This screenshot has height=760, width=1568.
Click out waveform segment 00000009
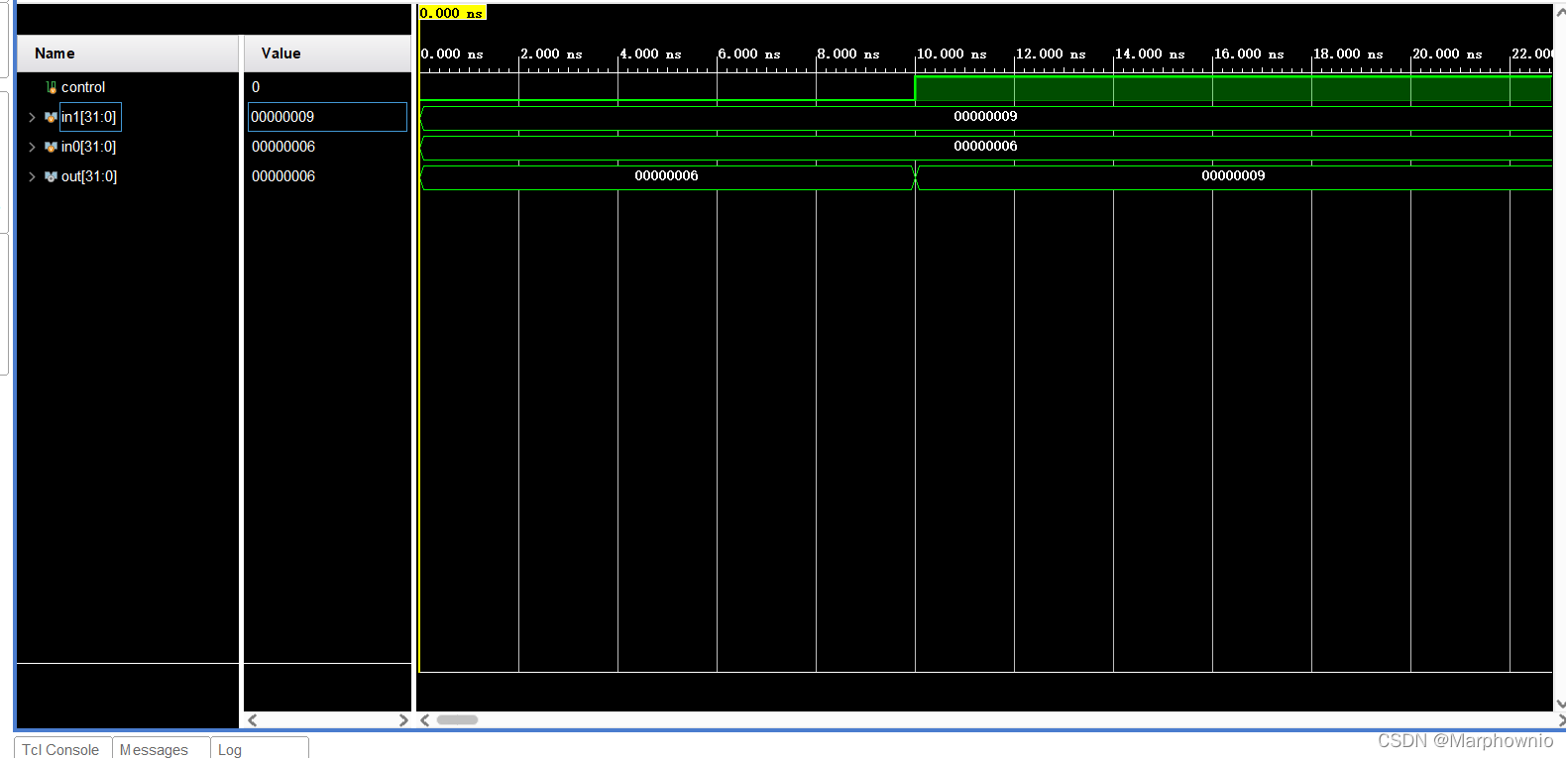coord(1234,176)
